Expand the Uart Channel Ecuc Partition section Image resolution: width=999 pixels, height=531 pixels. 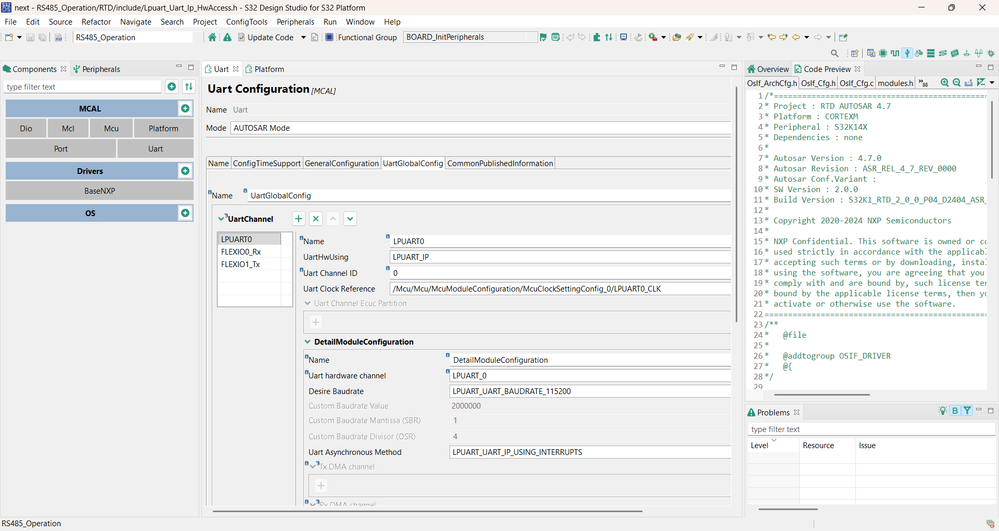tap(307, 303)
